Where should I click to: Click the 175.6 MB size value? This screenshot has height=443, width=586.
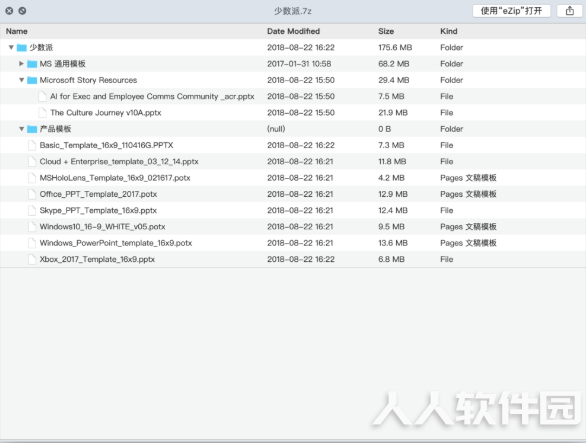pyautogui.click(x=395, y=47)
